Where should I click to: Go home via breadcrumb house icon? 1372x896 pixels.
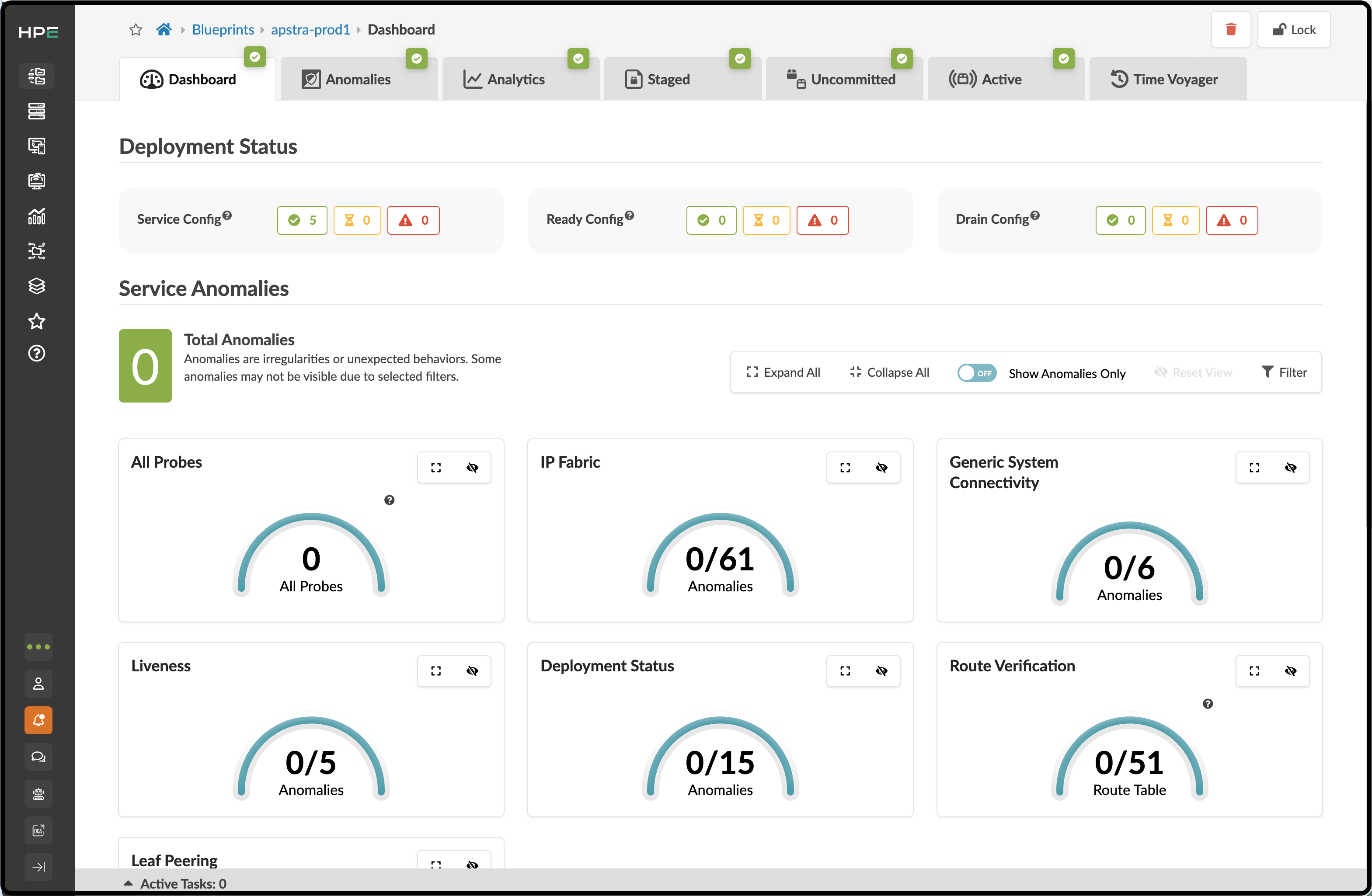(x=164, y=29)
